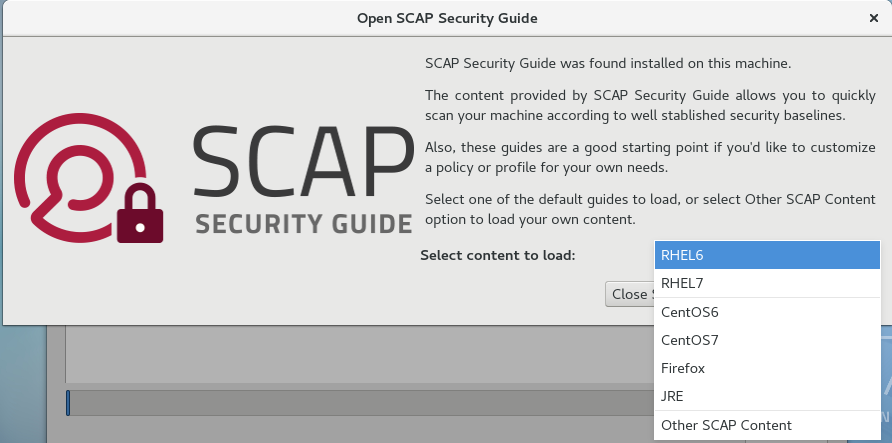
Task: Pick CentOS6 content option
Action: [767, 312]
